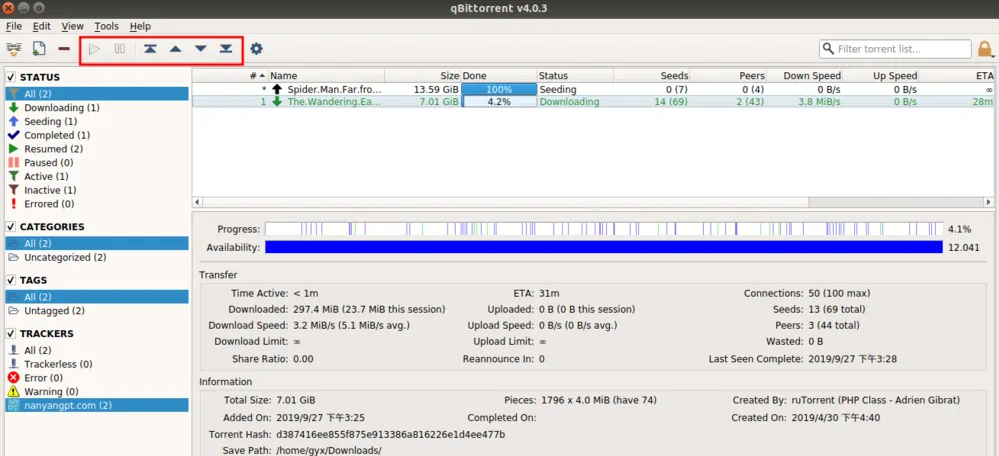Filter by Active (1) status

(x=97, y=176)
